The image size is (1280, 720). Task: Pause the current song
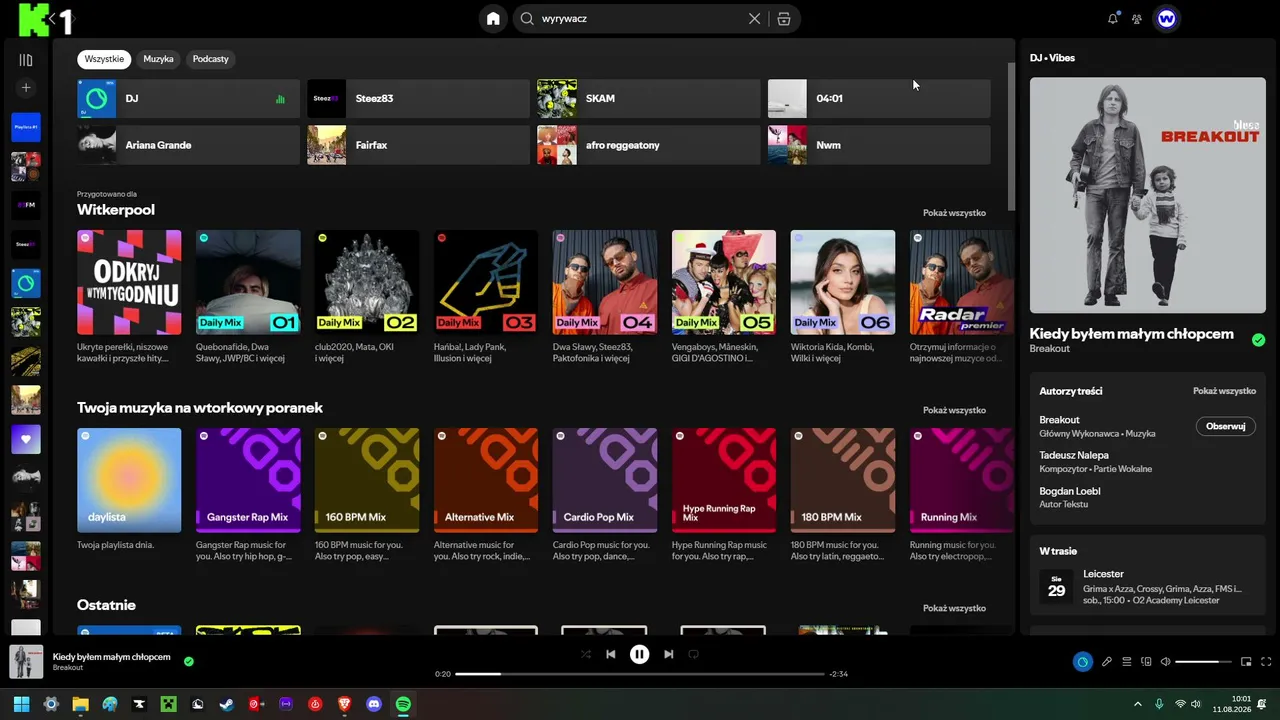click(639, 654)
